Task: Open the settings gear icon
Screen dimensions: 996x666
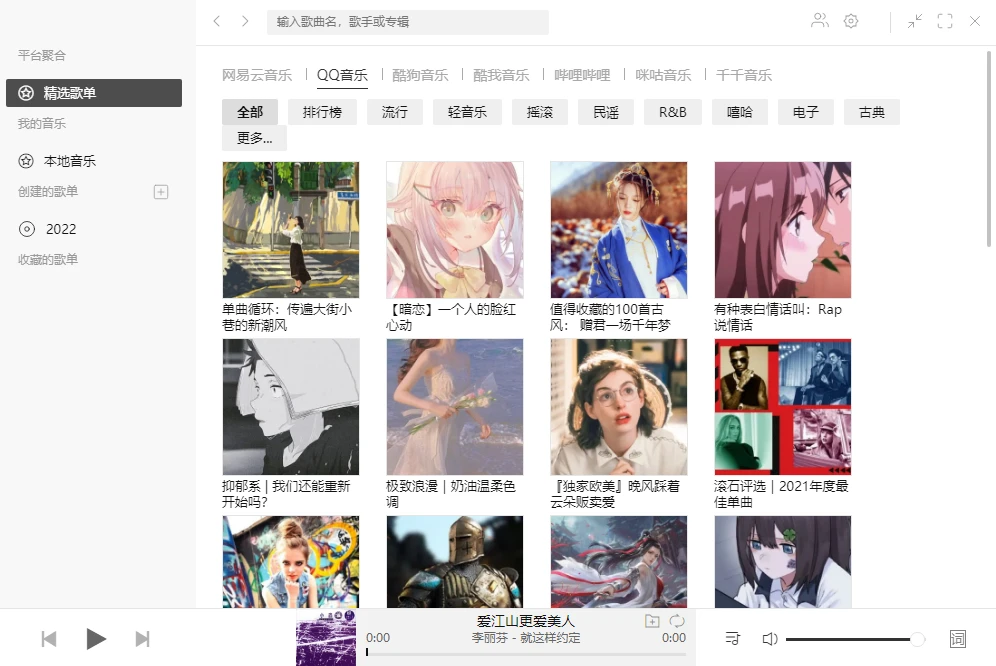Action: point(851,21)
